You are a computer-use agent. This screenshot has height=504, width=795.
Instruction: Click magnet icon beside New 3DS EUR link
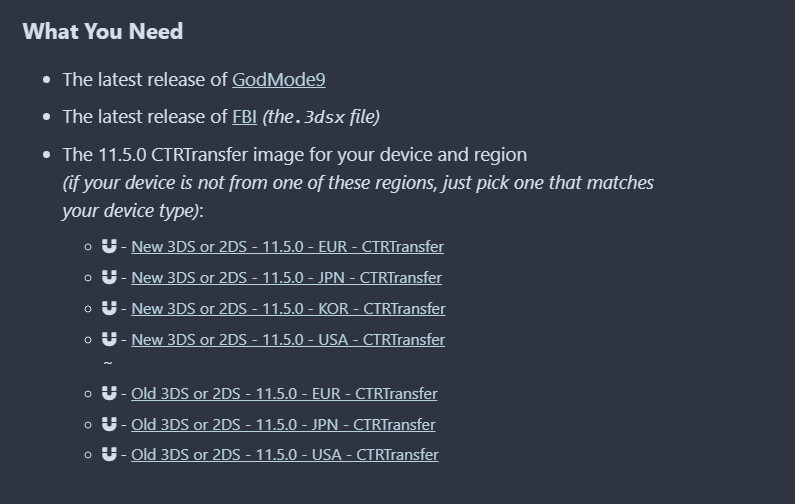pos(109,246)
